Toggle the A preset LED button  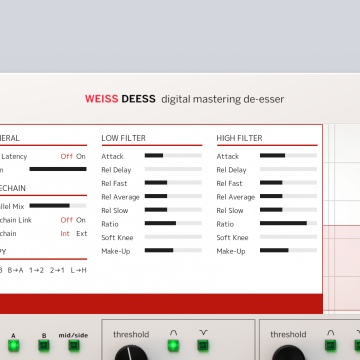(x=13, y=346)
